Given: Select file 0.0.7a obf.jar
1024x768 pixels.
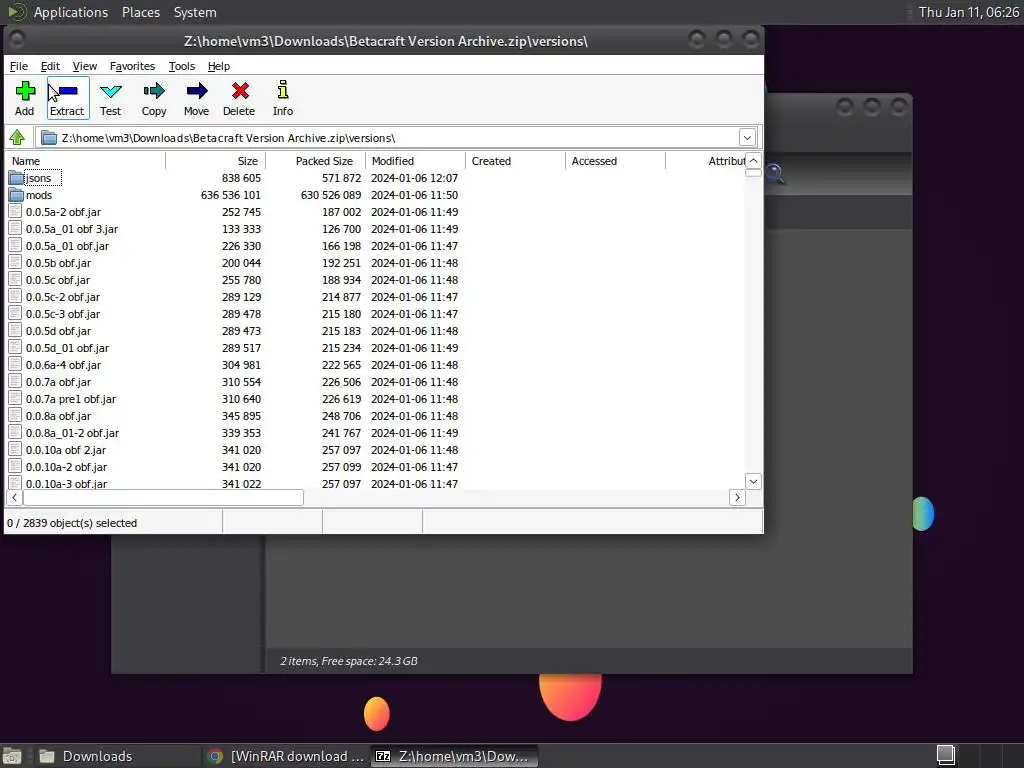Looking at the screenshot, I should (x=58, y=381).
